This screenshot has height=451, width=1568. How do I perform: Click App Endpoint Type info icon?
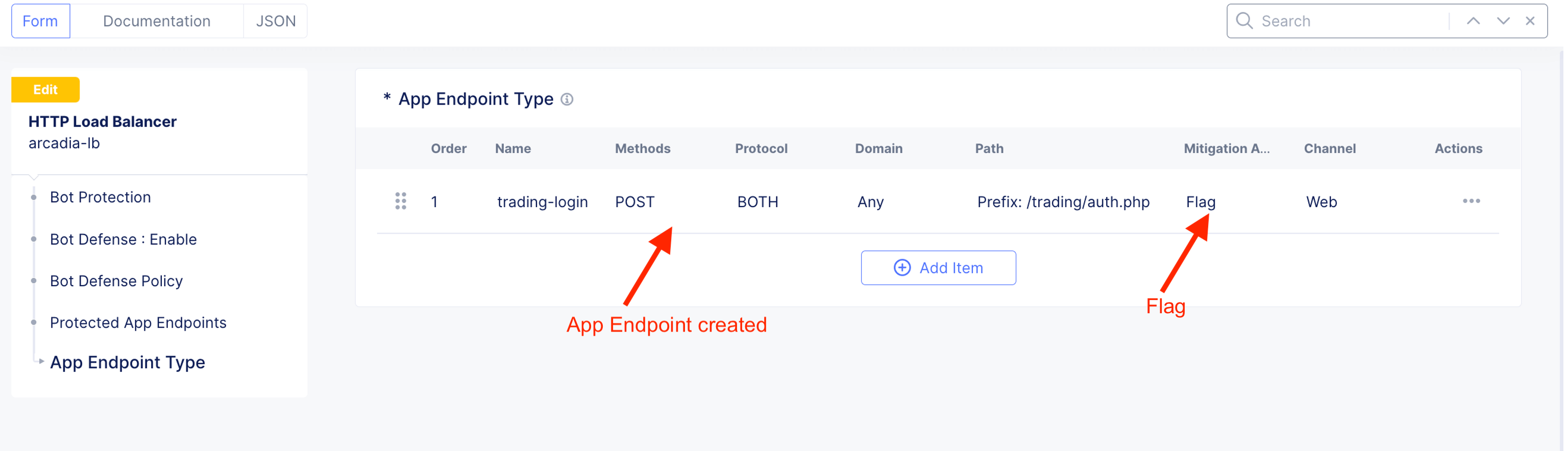click(x=567, y=99)
